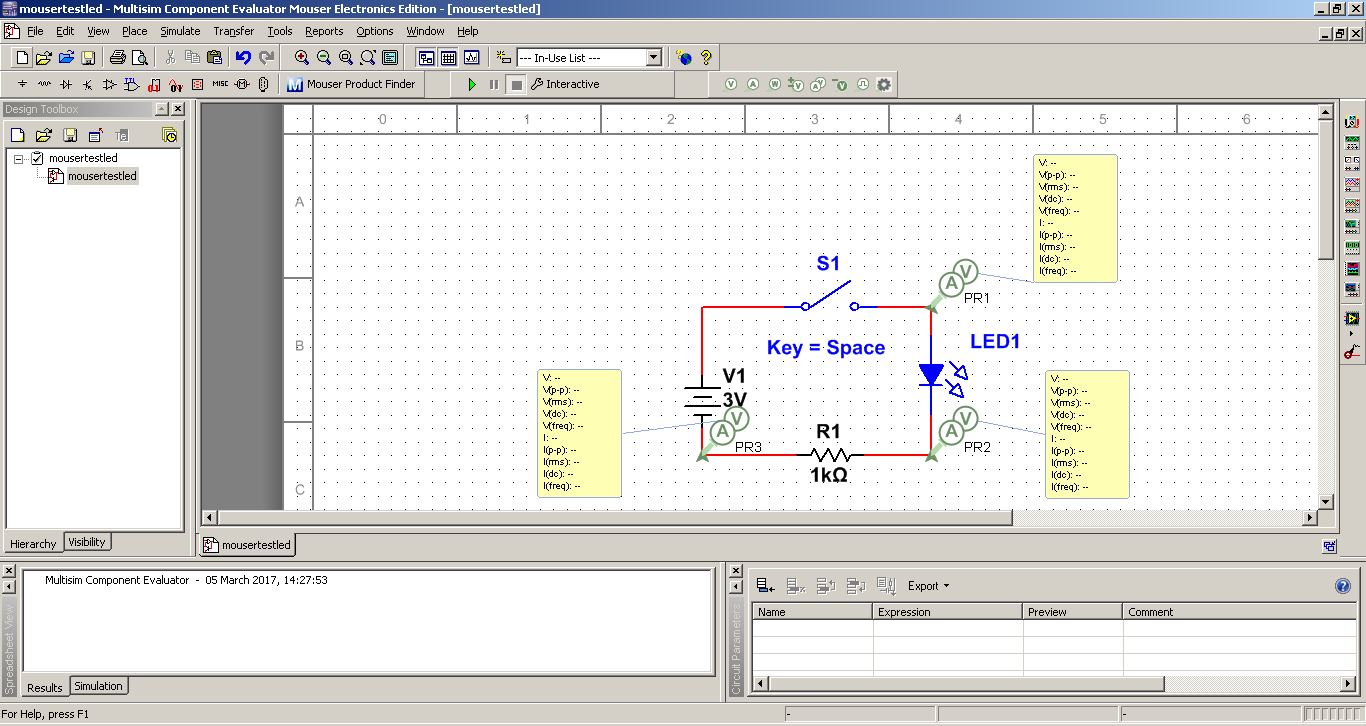Open the Transfer menu
Screen dimensions: 1366x726
234,31
